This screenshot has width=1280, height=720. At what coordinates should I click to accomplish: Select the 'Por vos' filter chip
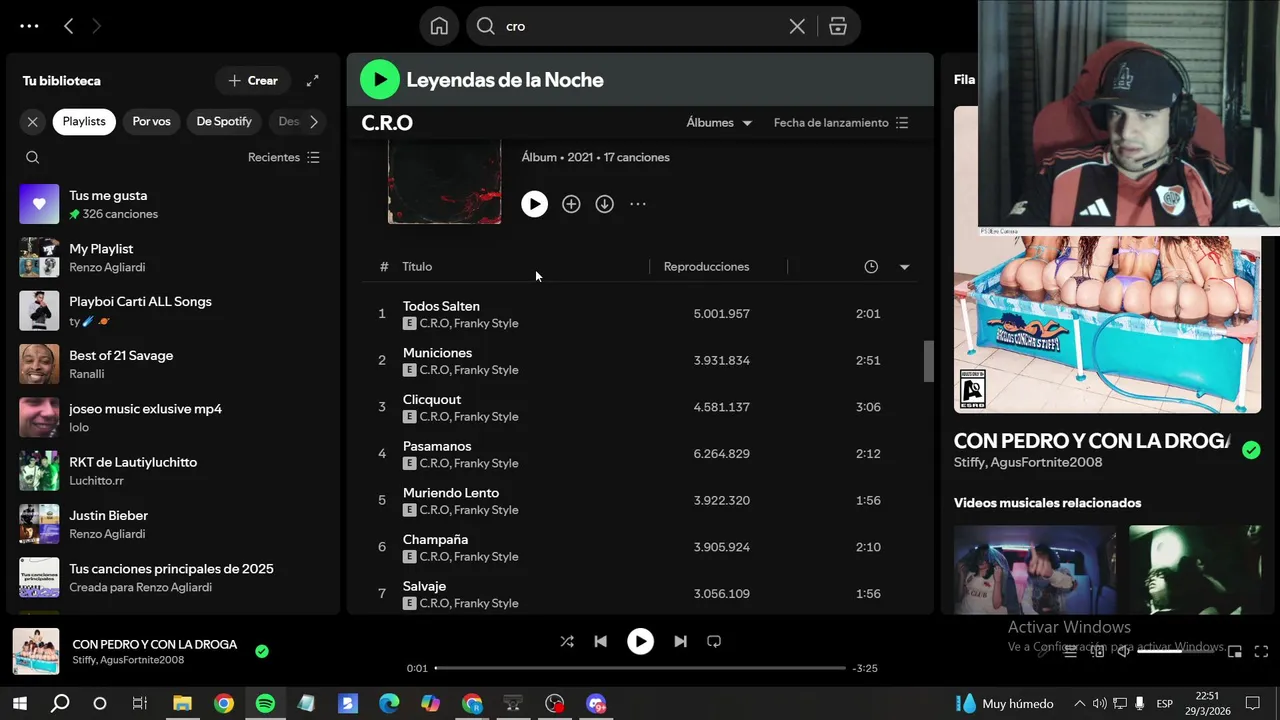coord(151,121)
